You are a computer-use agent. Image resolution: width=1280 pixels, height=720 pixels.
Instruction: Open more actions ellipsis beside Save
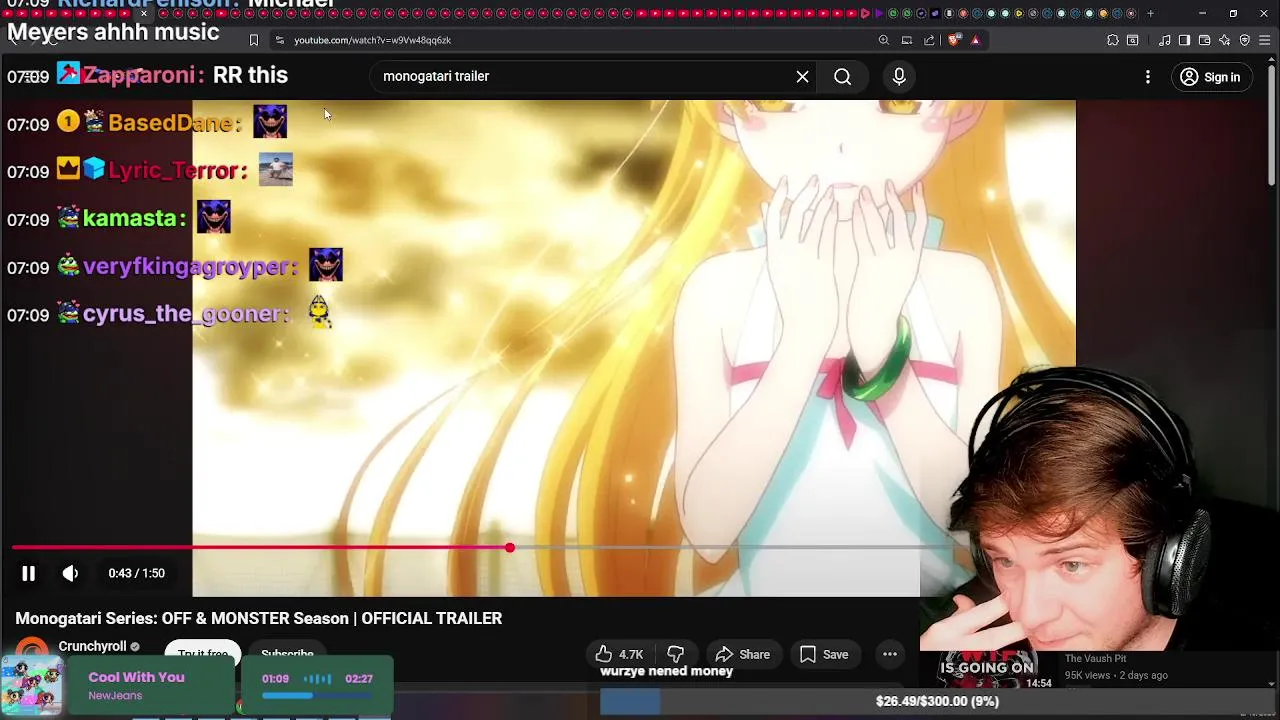click(889, 654)
